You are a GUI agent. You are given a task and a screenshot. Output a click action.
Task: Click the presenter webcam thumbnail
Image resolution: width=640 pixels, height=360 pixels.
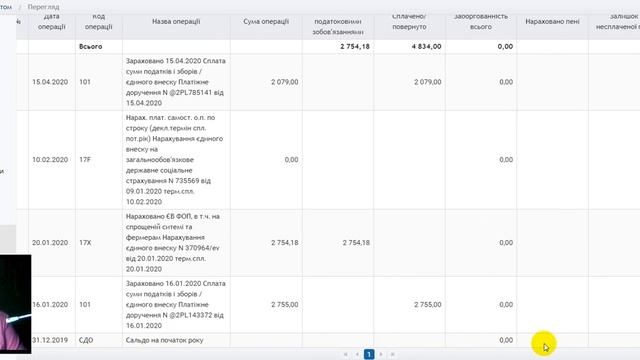[x=16, y=304]
